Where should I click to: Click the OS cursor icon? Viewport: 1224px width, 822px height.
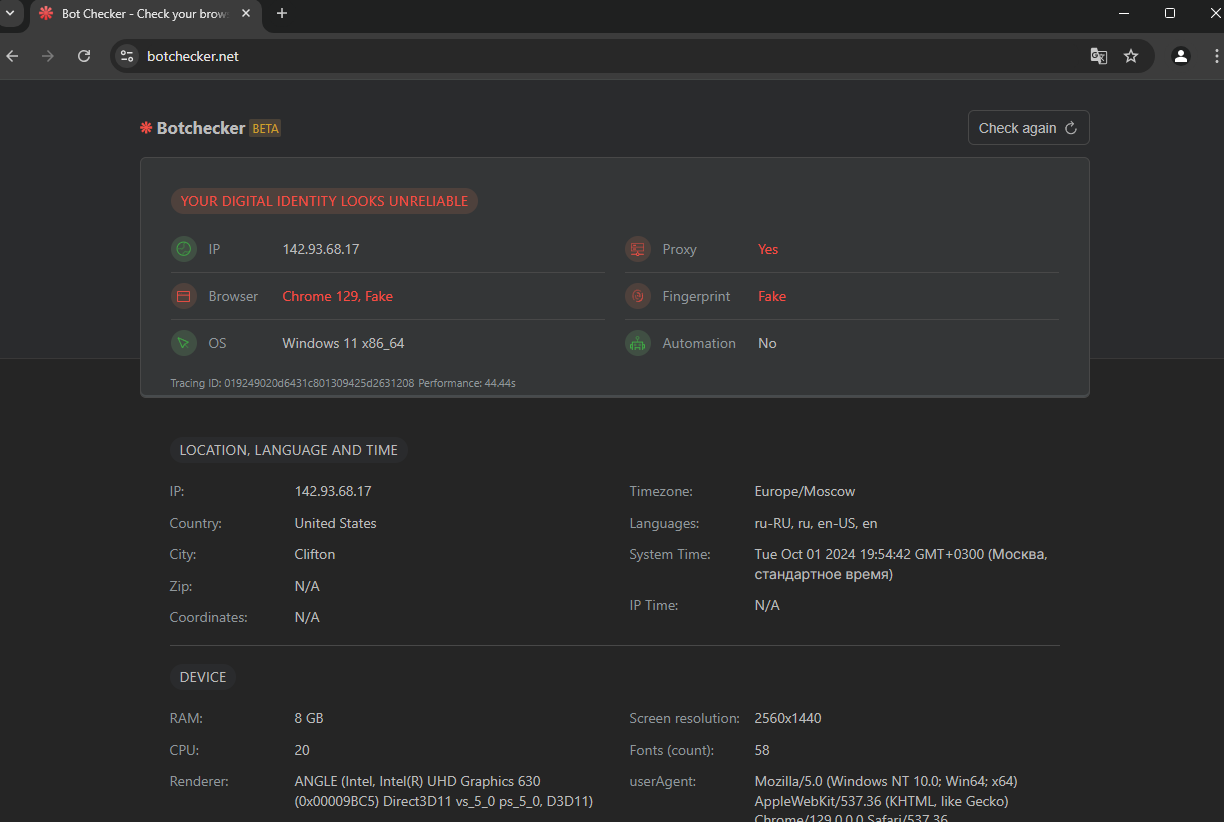pyautogui.click(x=183, y=343)
